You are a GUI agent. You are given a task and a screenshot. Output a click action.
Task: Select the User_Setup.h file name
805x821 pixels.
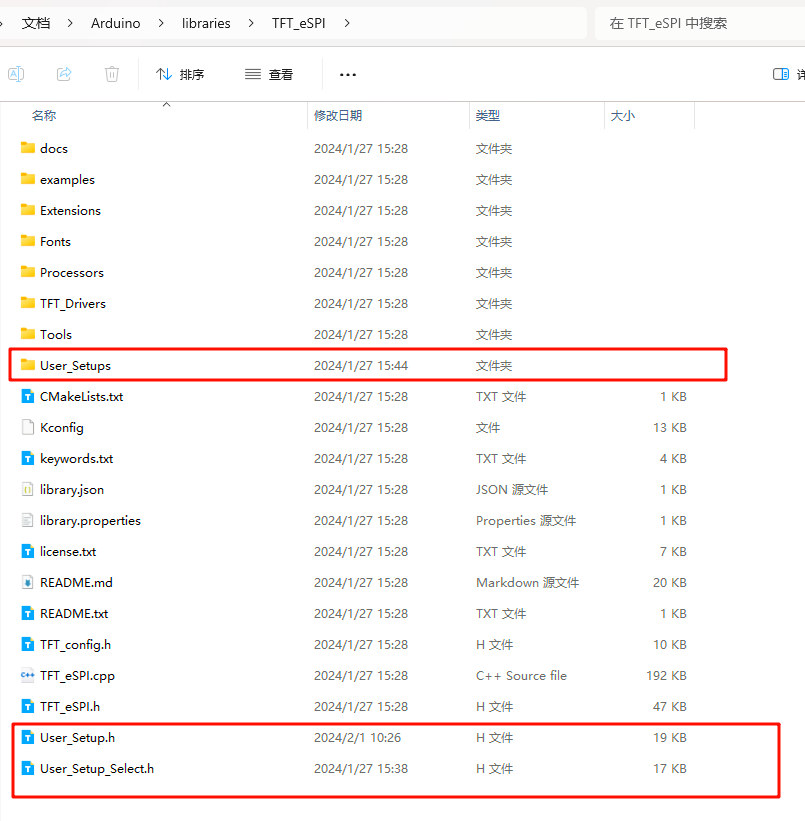click(78, 737)
